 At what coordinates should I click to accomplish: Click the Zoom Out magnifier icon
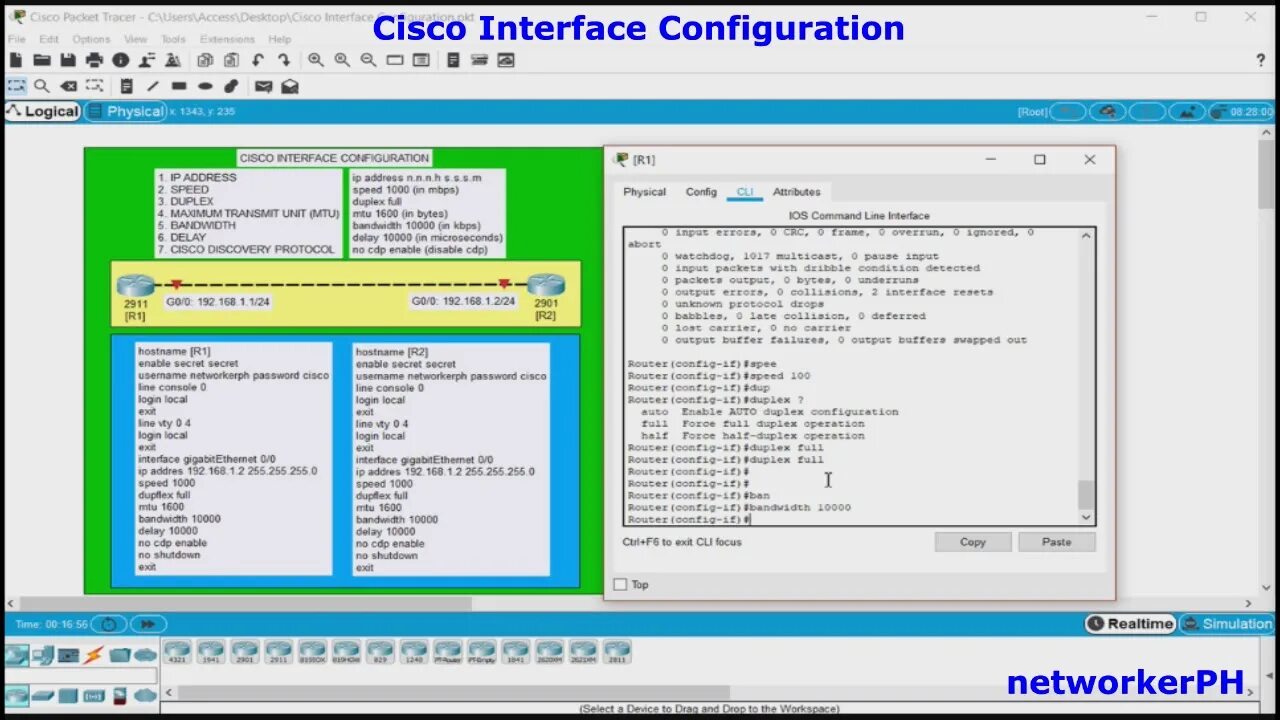[x=368, y=61]
